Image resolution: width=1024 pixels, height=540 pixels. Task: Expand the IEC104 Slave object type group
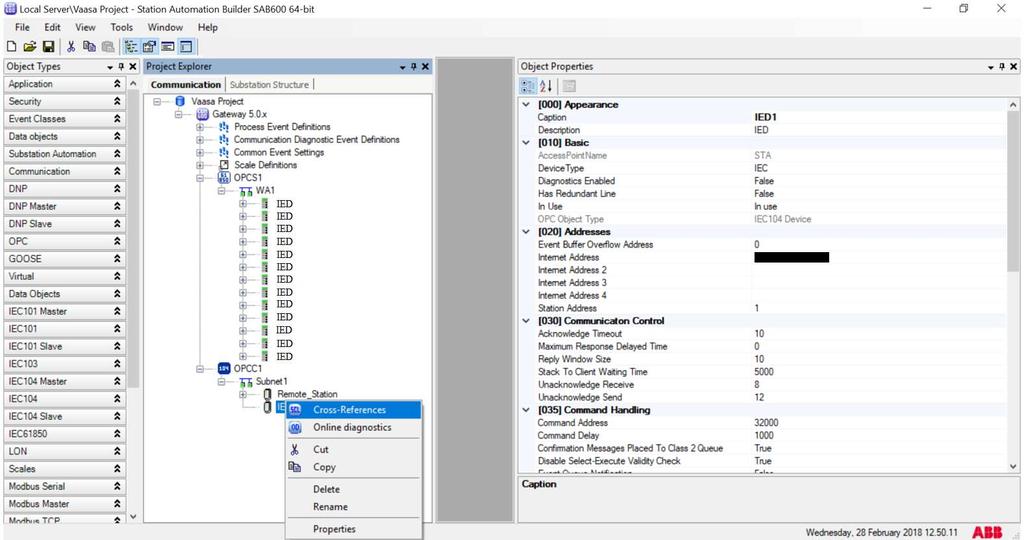tap(117, 416)
